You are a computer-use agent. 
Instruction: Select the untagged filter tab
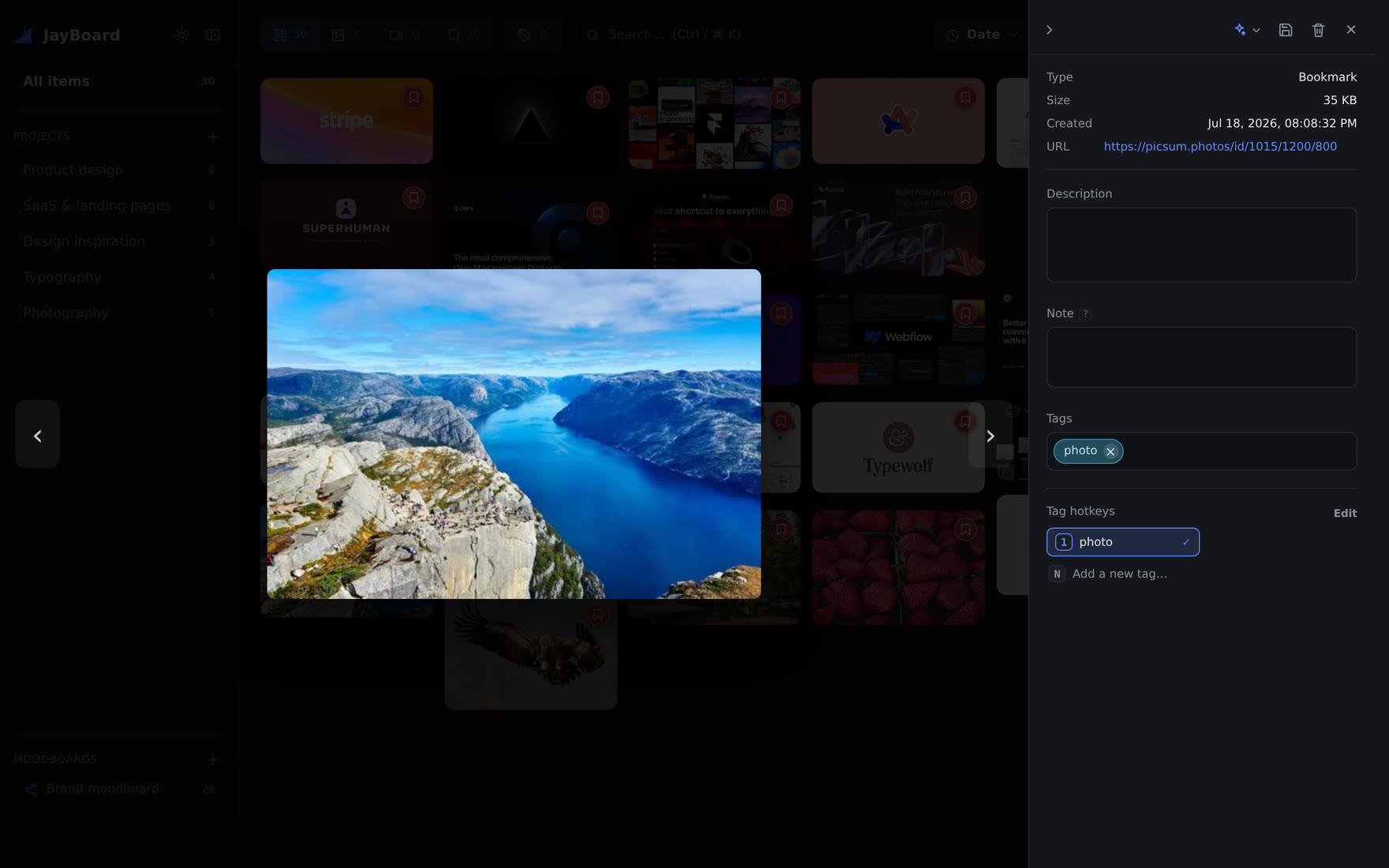[x=533, y=35]
